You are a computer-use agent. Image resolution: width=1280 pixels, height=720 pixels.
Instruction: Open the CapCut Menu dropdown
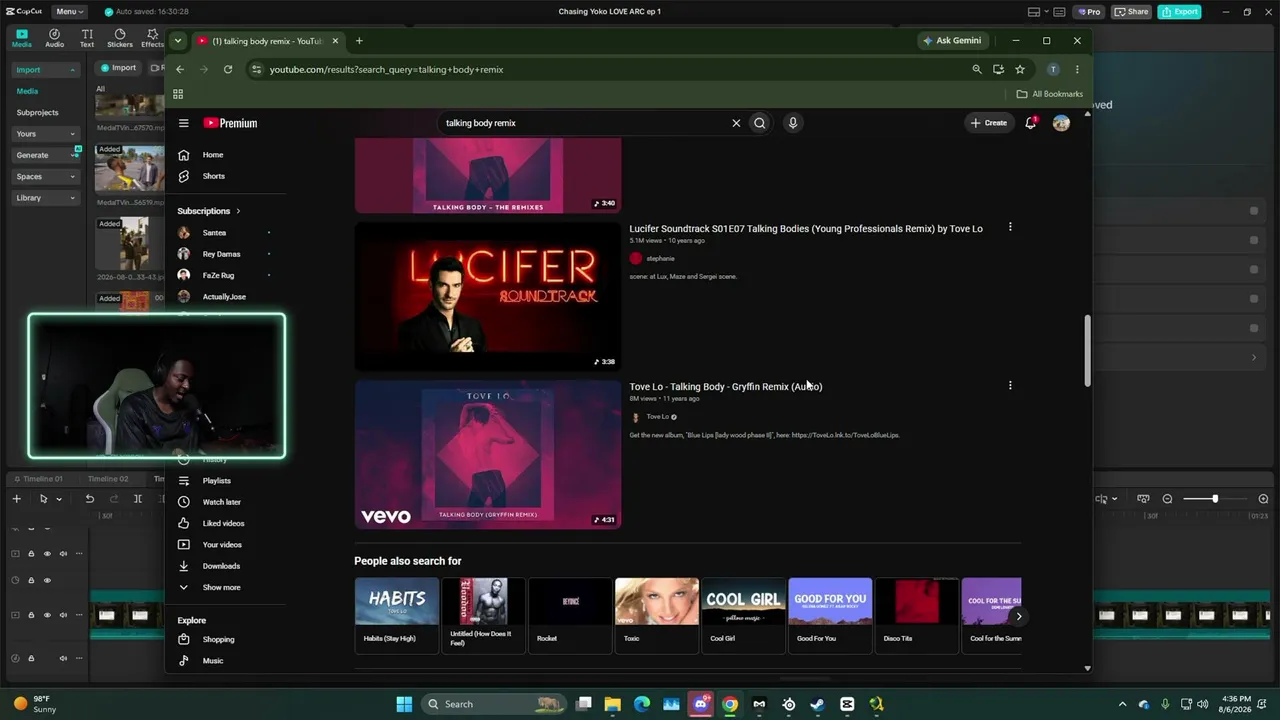click(70, 12)
